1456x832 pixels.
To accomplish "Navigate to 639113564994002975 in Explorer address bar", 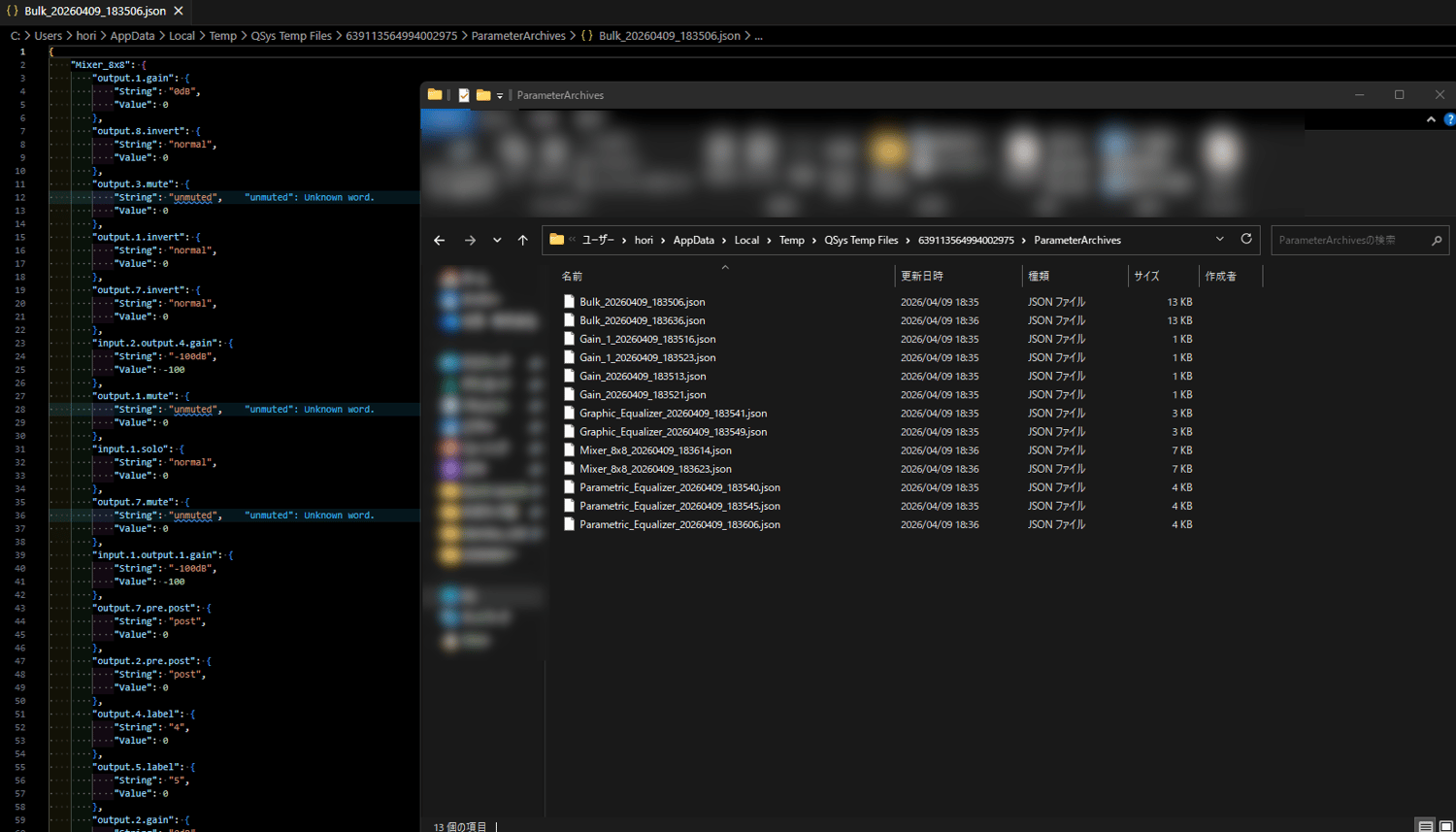I will [966, 240].
